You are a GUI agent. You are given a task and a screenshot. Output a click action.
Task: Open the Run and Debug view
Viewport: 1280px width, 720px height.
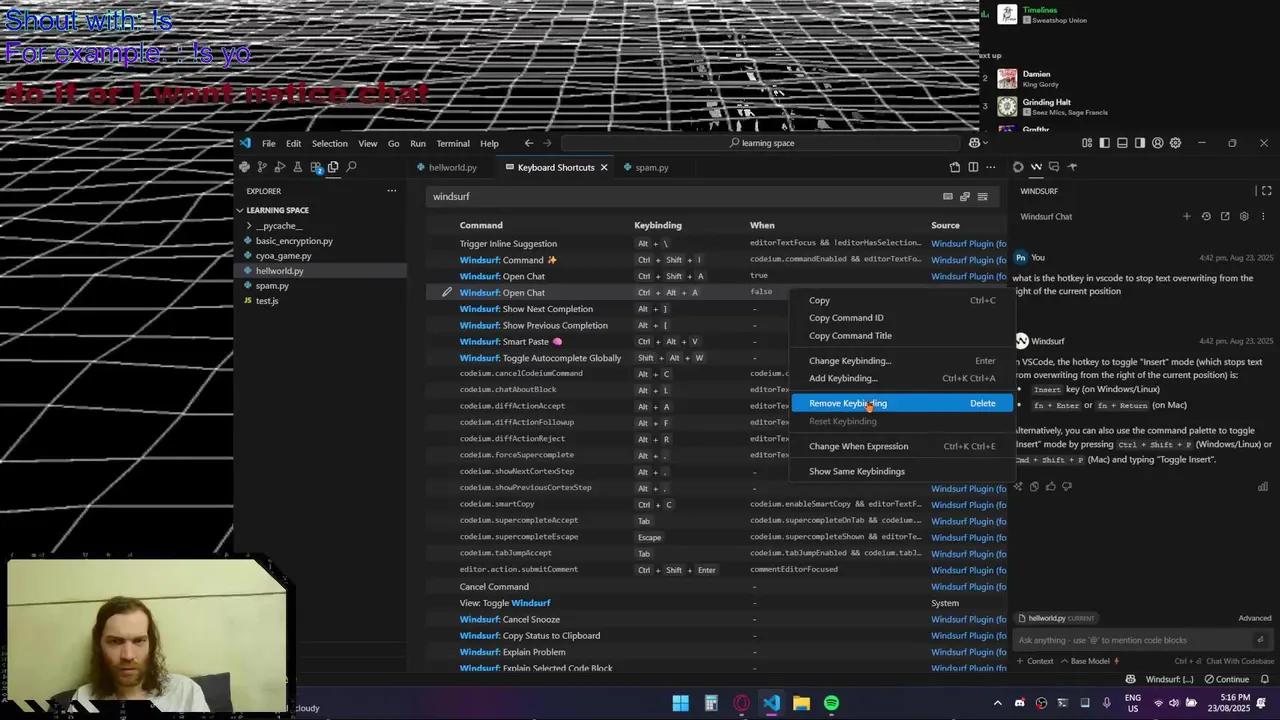[280, 167]
